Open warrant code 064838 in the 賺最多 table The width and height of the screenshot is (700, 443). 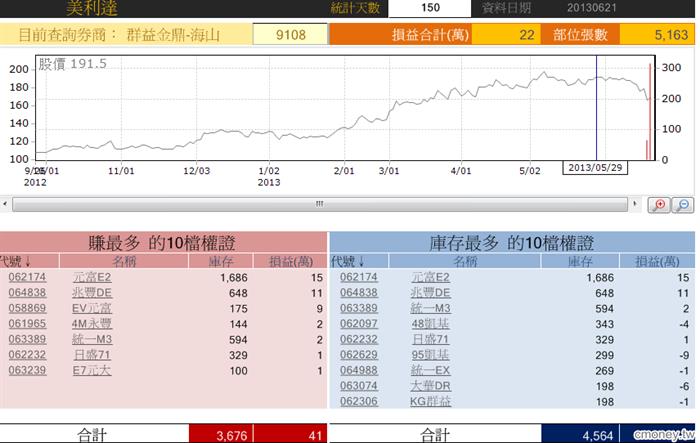click(x=27, y=293)
